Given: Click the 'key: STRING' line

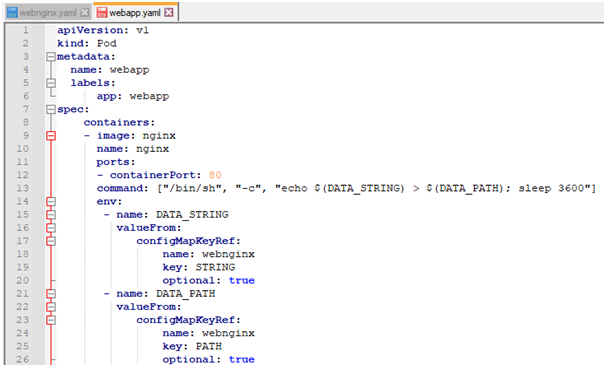Looking at the screenshot, I should (199, 267).
